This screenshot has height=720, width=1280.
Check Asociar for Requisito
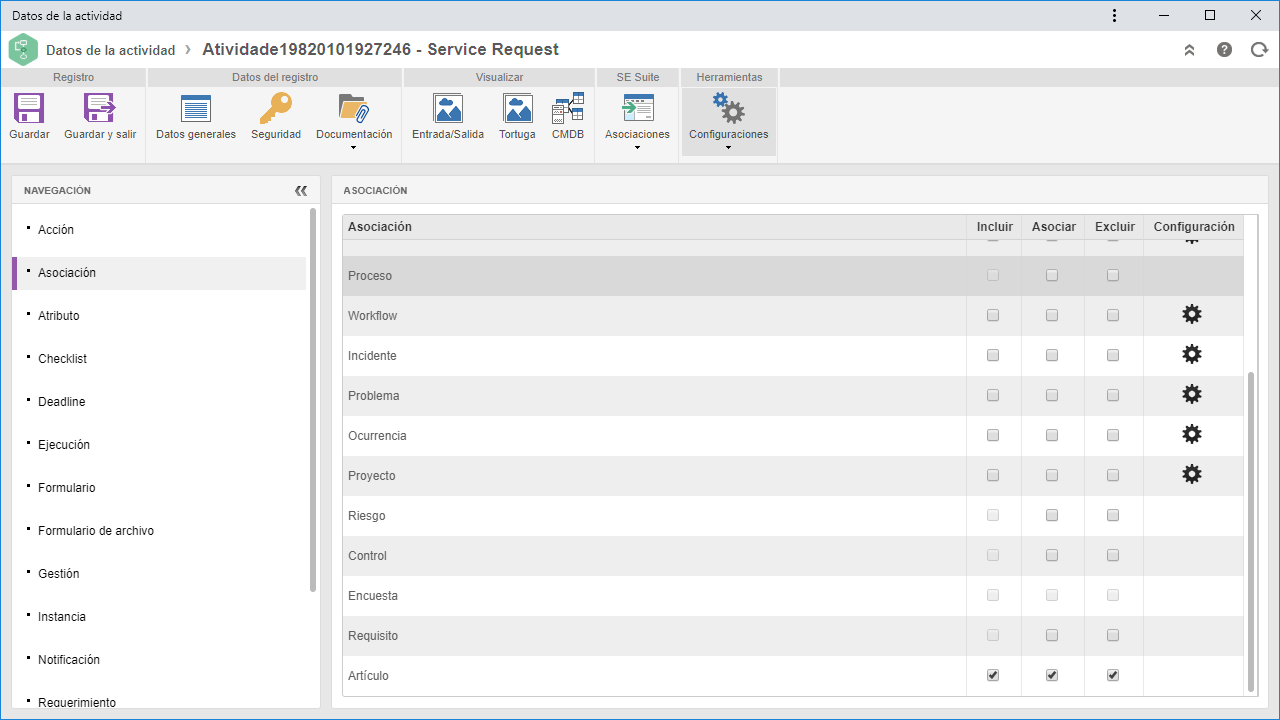(x=1052, y=635)
